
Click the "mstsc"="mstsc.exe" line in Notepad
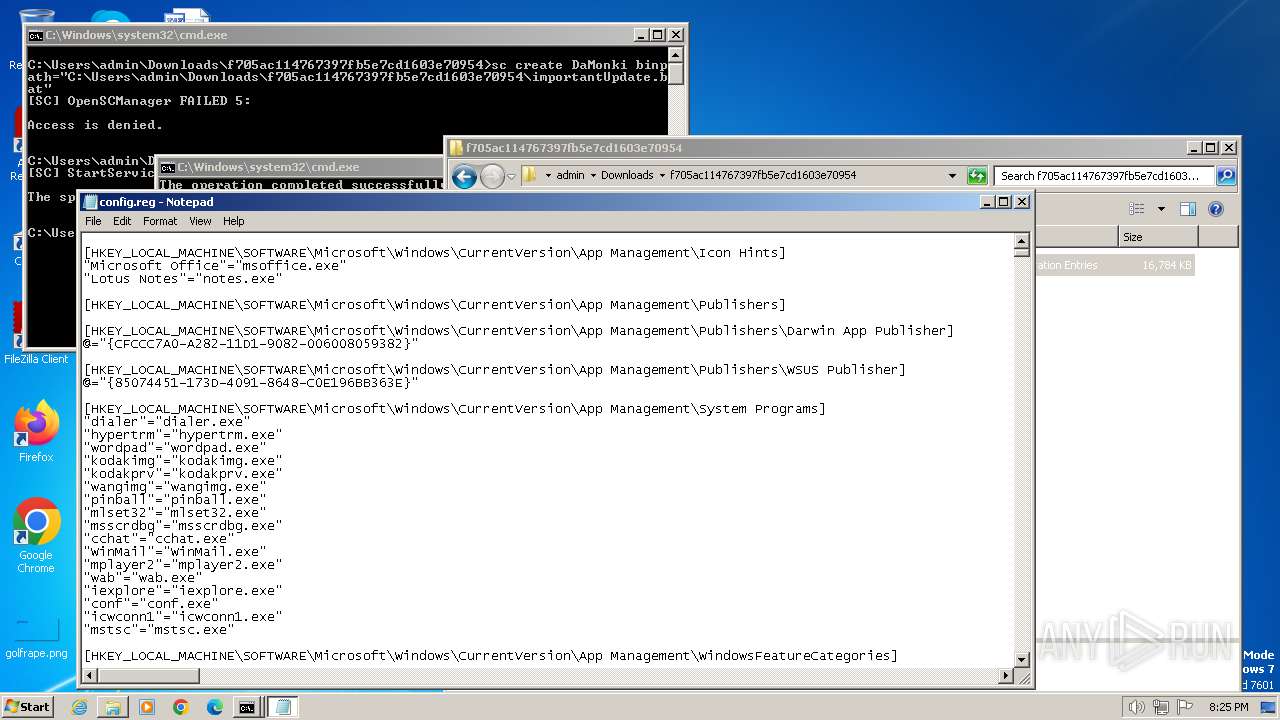coord(159,629)
